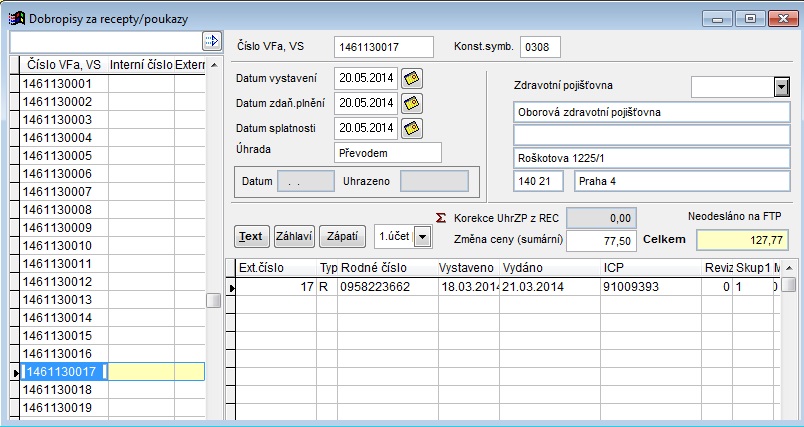804x427 pixels.
Task: Select invoice row 1461130019
Action: [x=112, y=408]
